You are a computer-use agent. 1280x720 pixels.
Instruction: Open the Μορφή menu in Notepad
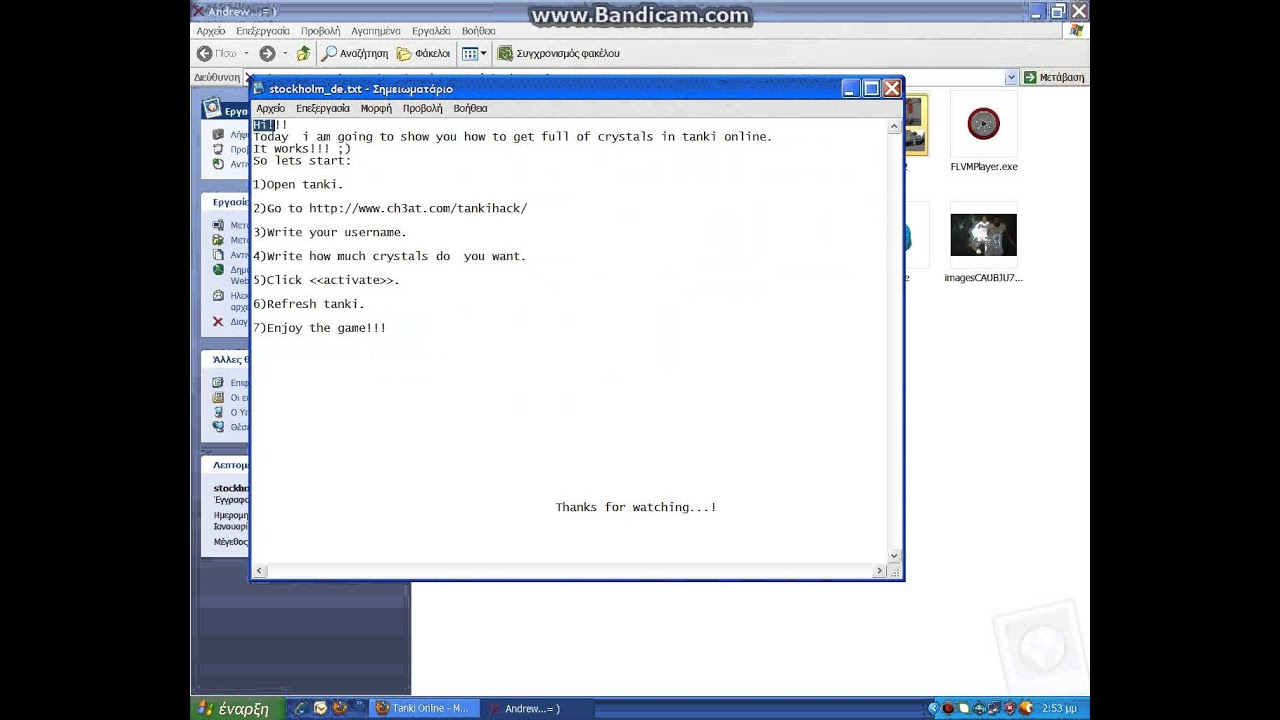[376, 108]
